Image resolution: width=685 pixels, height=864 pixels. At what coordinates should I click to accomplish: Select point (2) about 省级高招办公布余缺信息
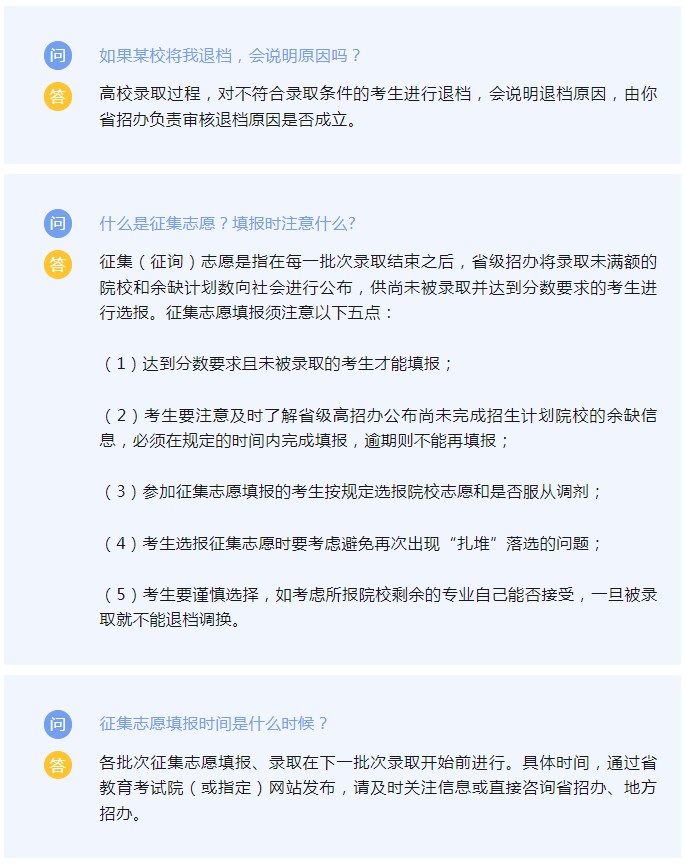coord(378,428)
